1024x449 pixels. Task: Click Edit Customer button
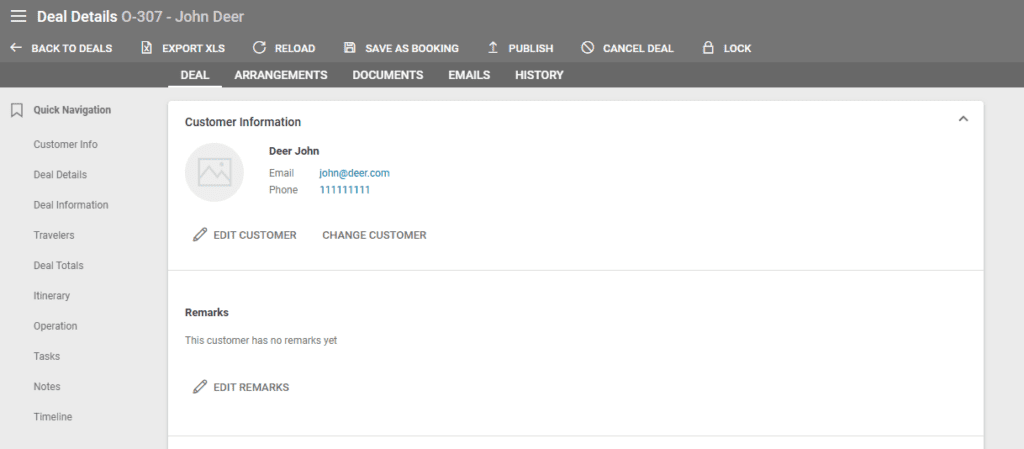(x=245, y=235)
